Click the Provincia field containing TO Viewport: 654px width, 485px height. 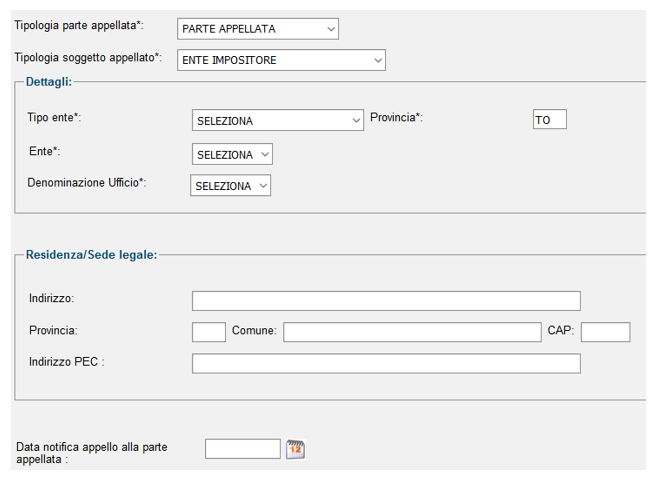(x=550, y=119)
